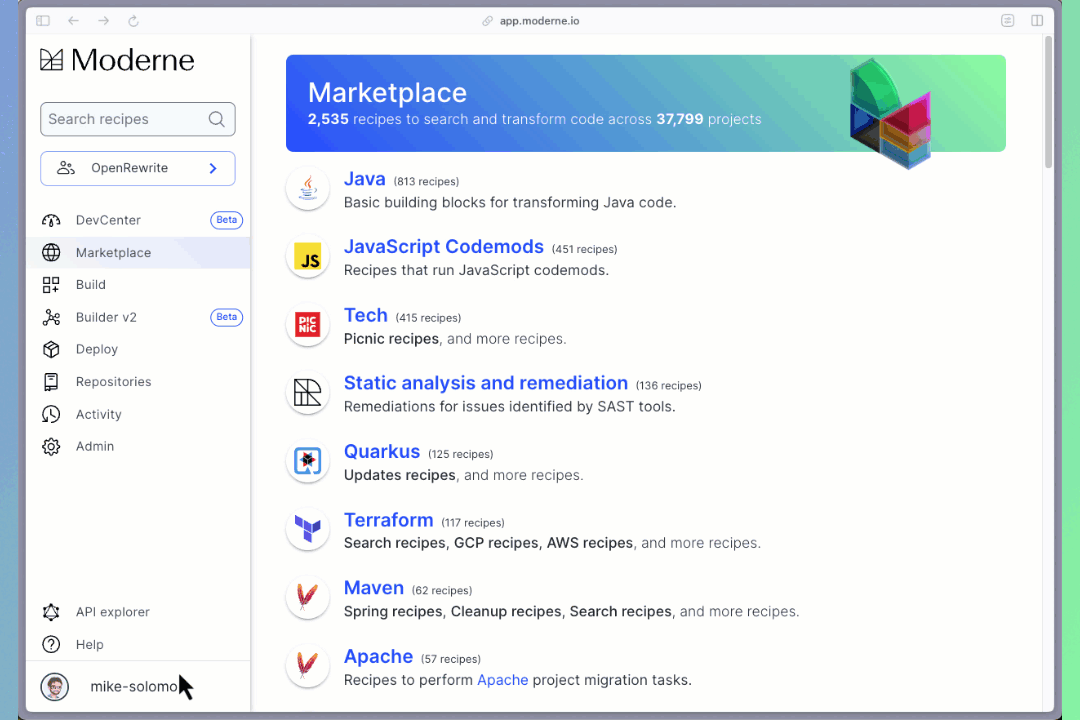Screen dimensions: 1080x720
Task: Click Cleanup recipes under Maven
Action: (x=506, y=612)
